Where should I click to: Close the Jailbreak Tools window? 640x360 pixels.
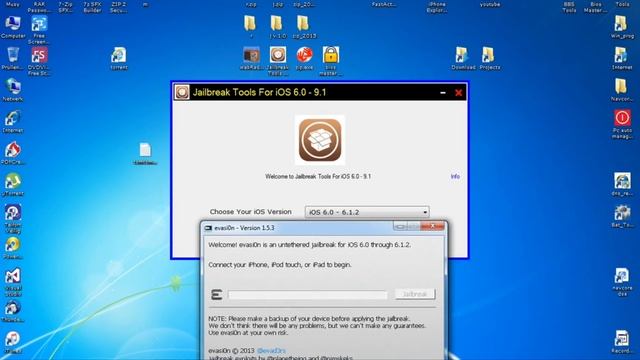(x=458, y=93)
